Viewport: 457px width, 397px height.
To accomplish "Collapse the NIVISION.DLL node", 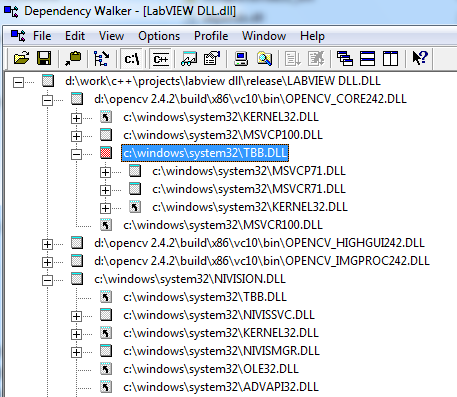I will 47,280.
